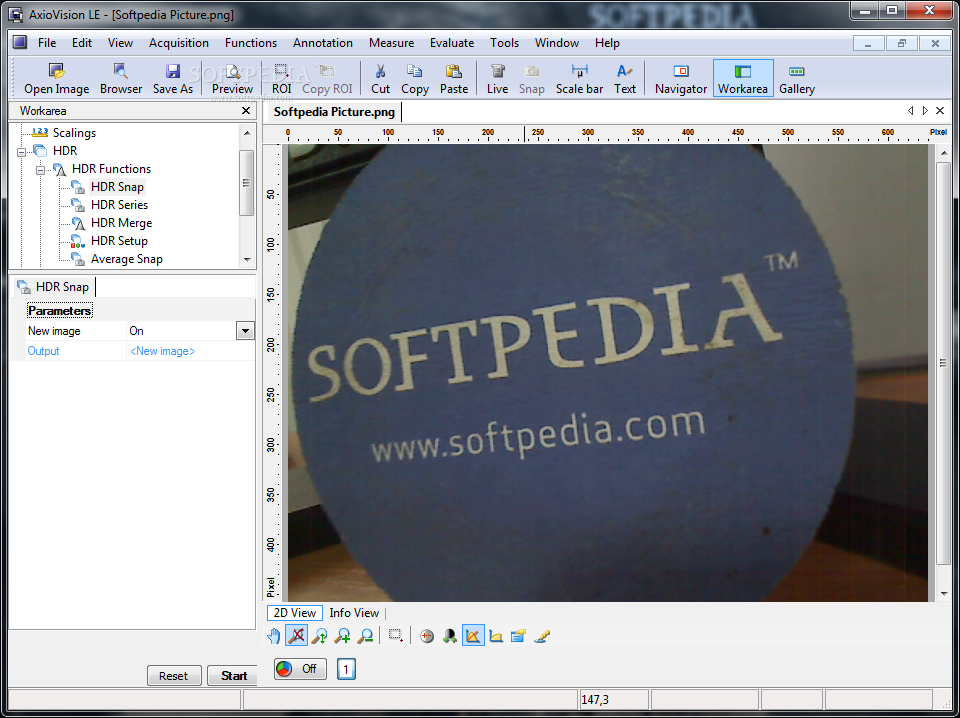Click the brightness plus-minus circle icon

427,636
